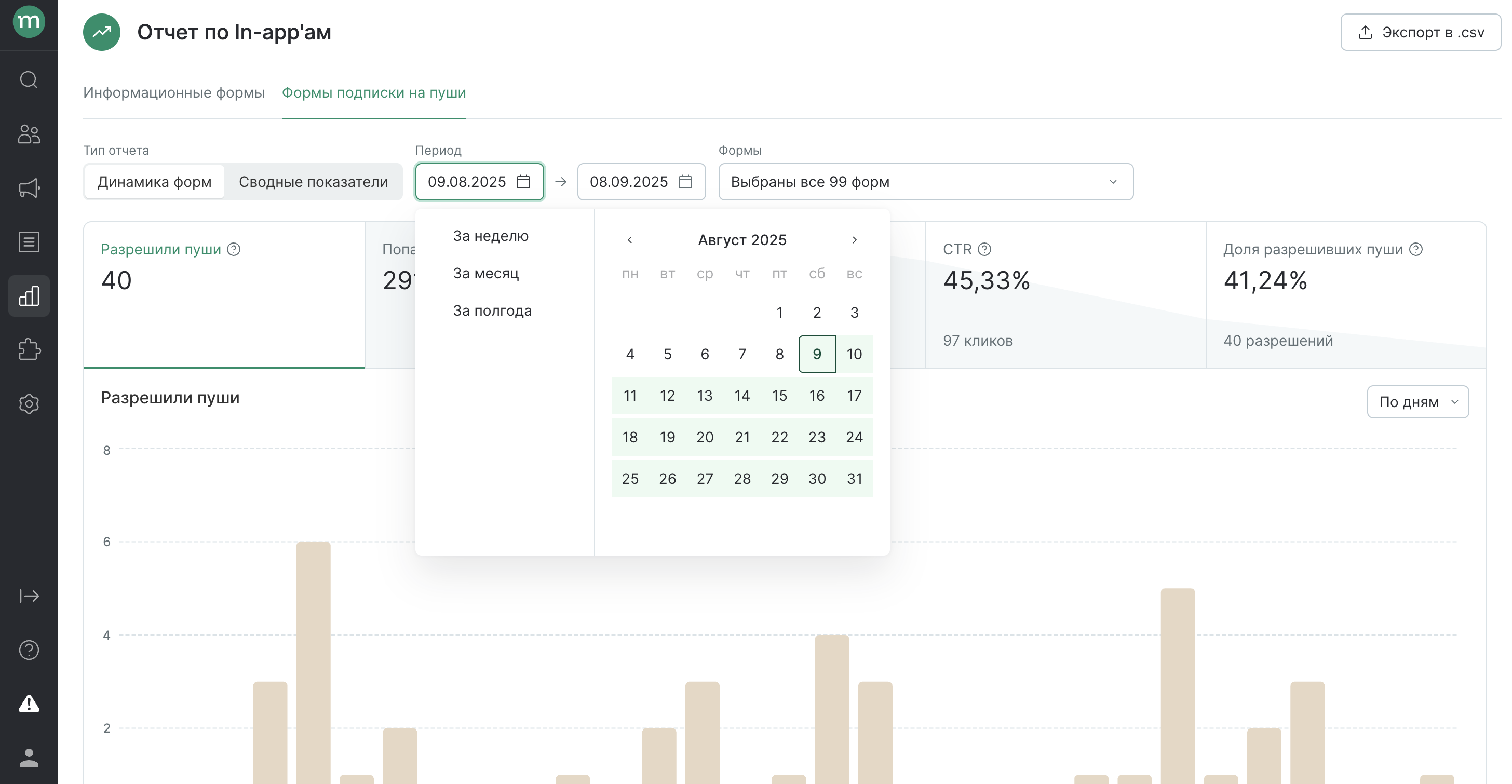
Task: Open the customers (people) sidebar icon
Action: (29, 134)
